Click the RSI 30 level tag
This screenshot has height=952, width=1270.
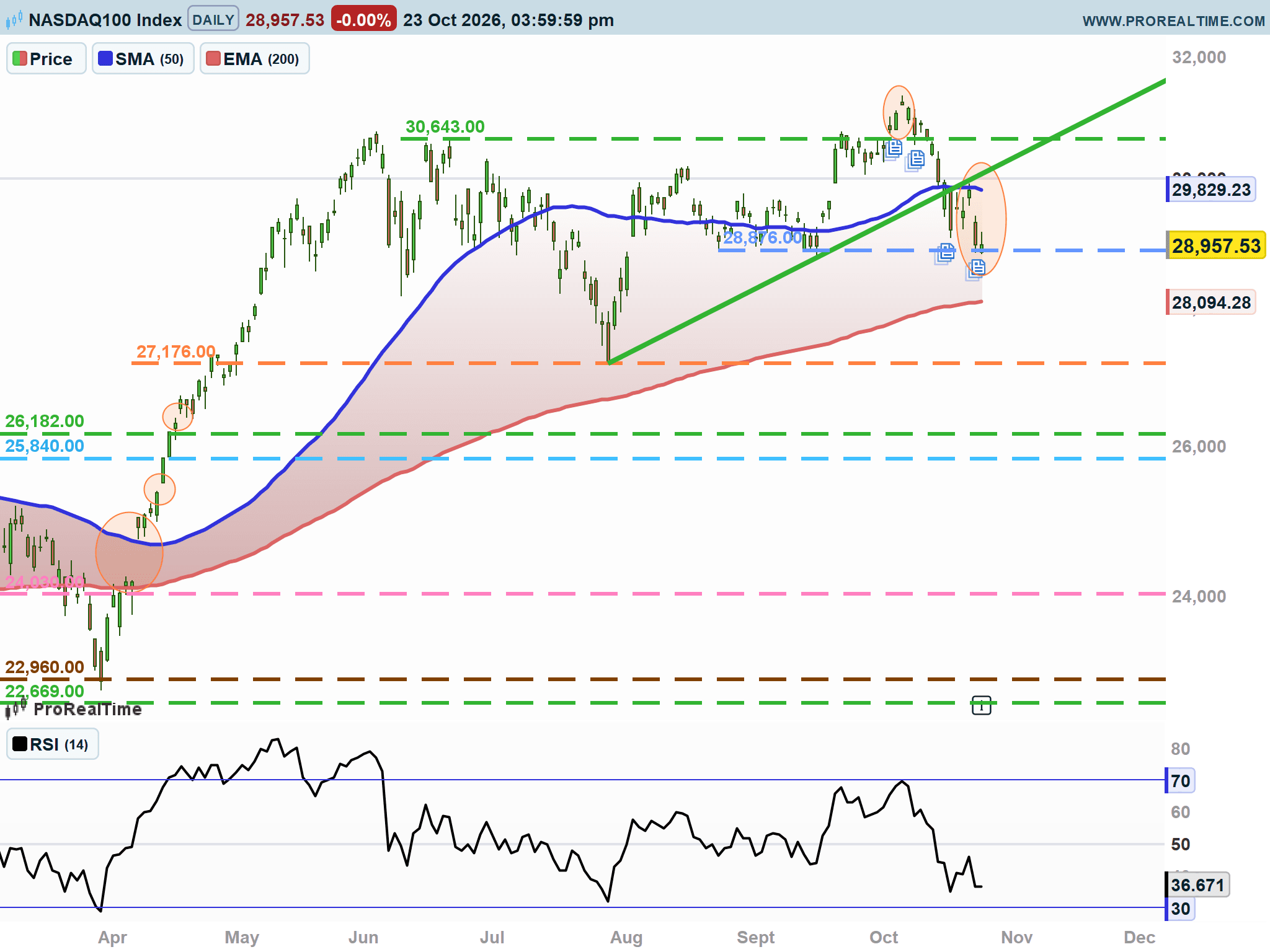pos(1180,909)
